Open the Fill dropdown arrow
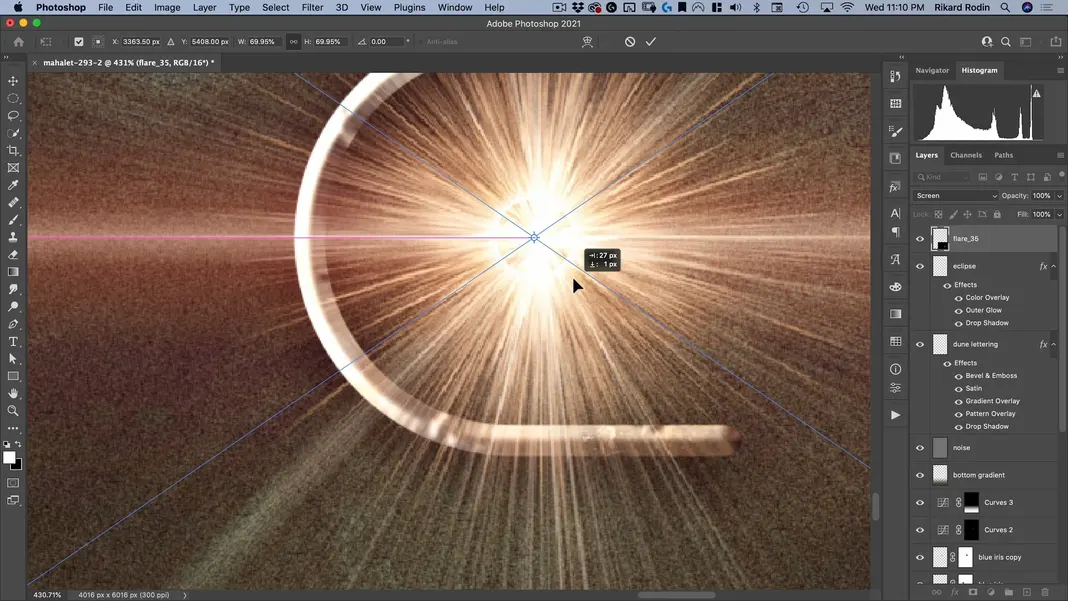 point(1059,215)
